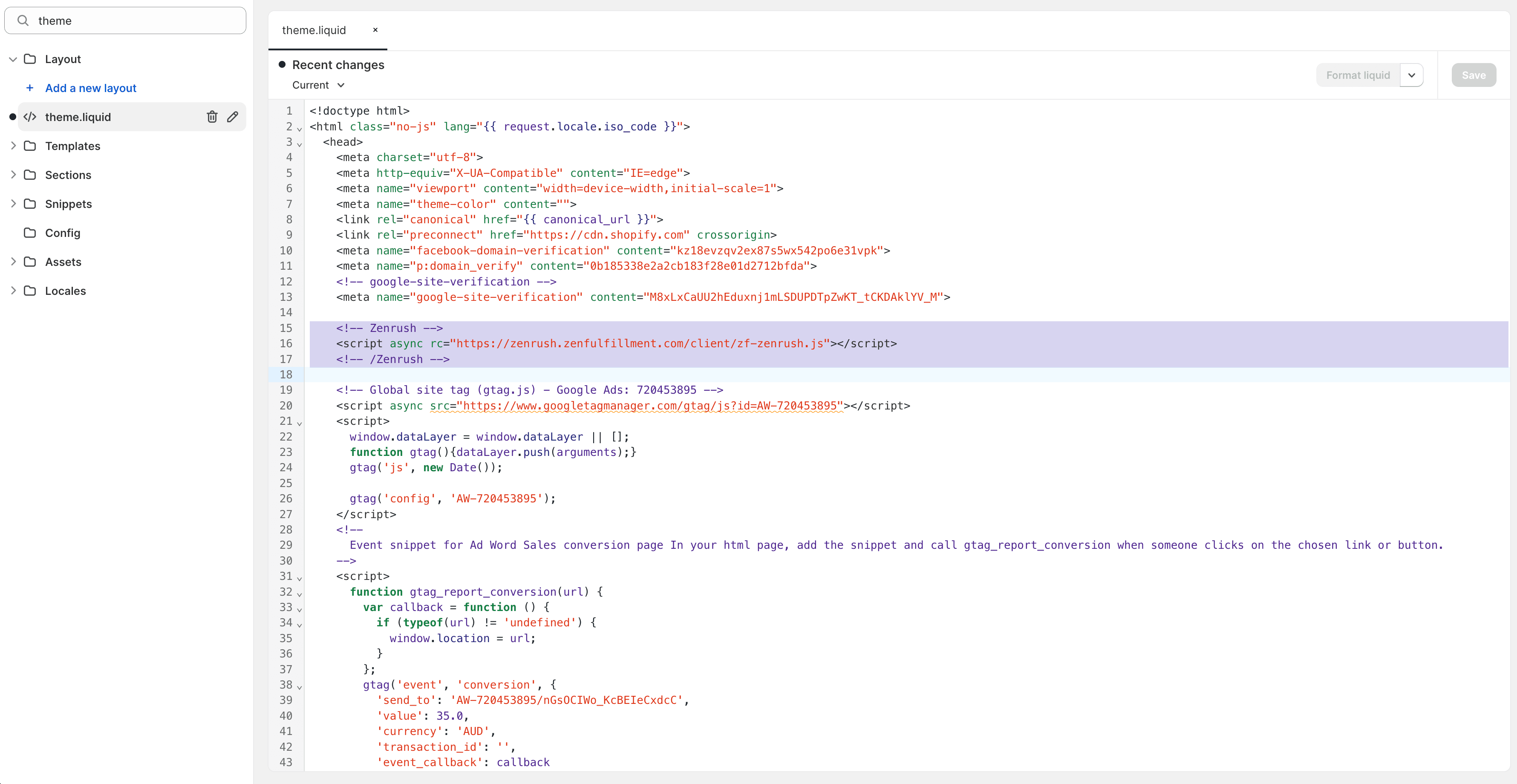Fold the script block at line 21

pos(299,423)
